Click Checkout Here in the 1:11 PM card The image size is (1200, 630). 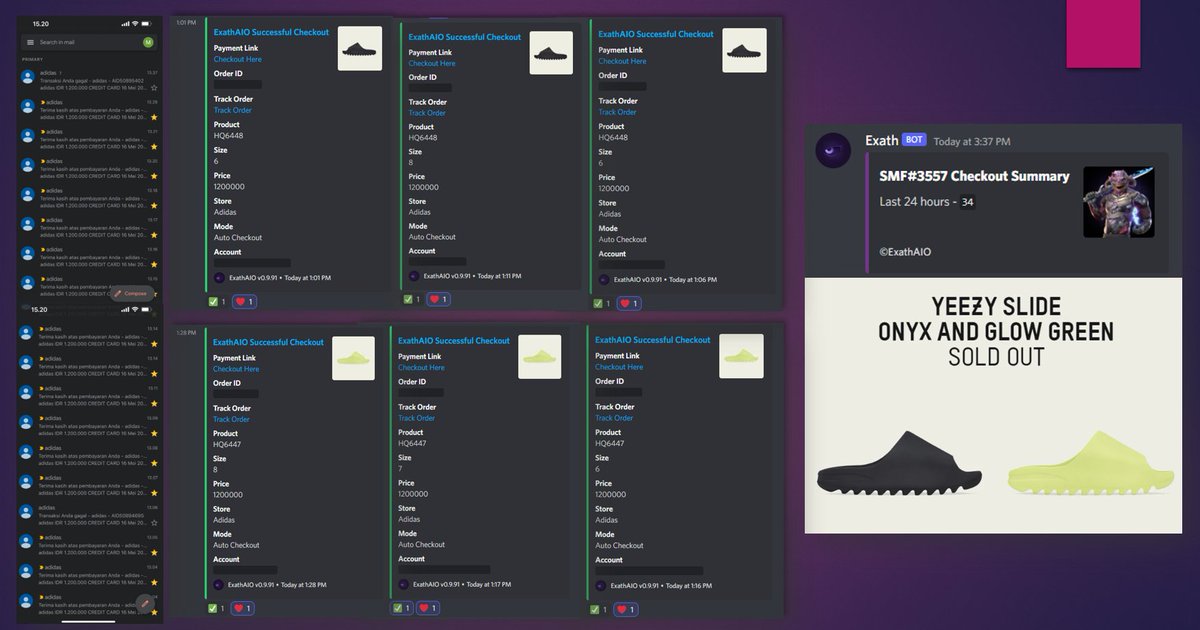point(432,63)
